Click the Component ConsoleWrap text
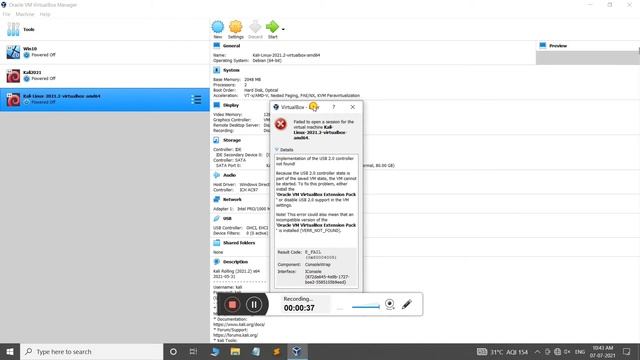The height and width of the screenshot is (360, 640). coord(318,264)
